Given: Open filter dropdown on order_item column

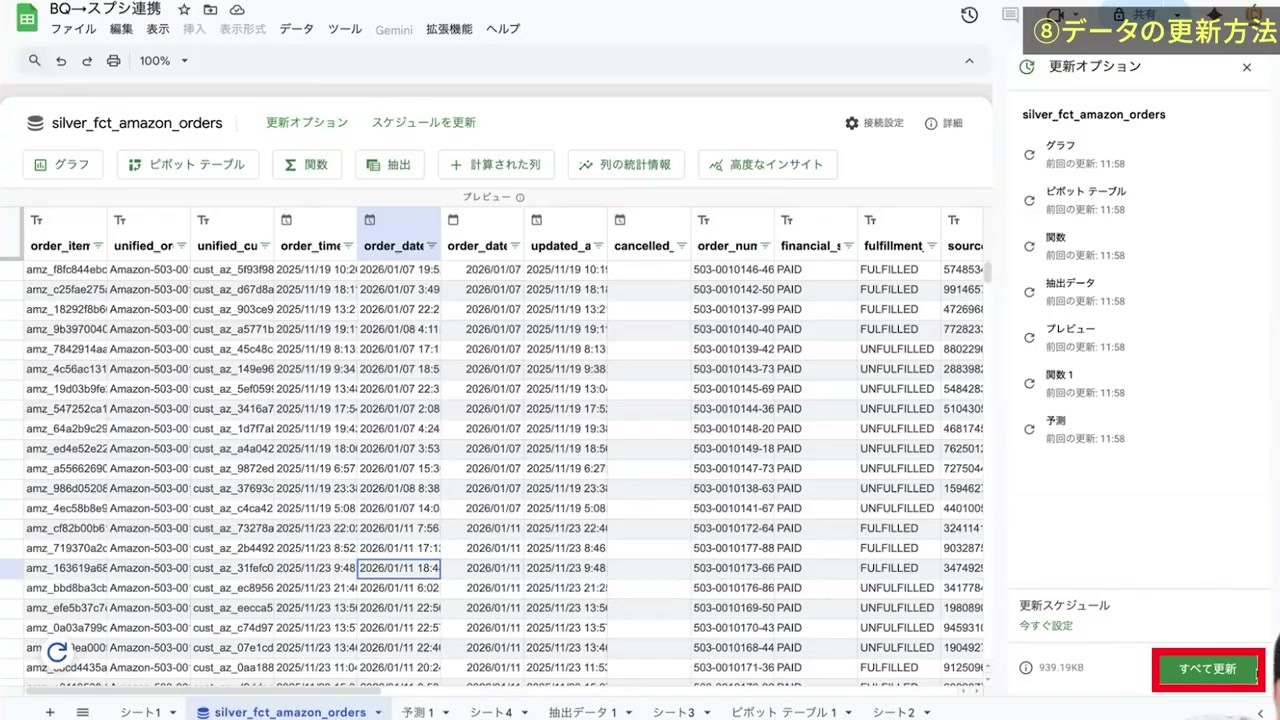Looking at the screenshot, I should pyautogui.click(x=98, y=246).
